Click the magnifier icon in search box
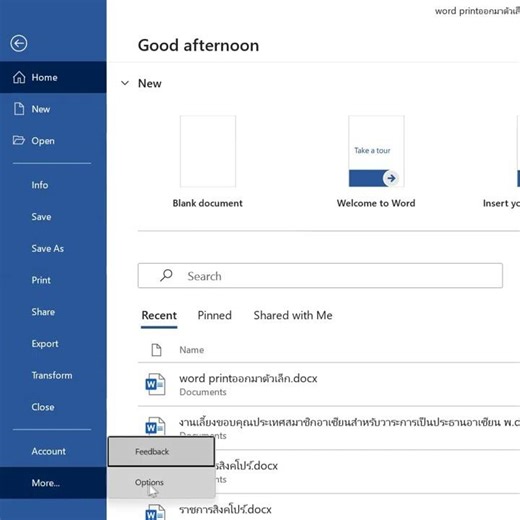 166,275
